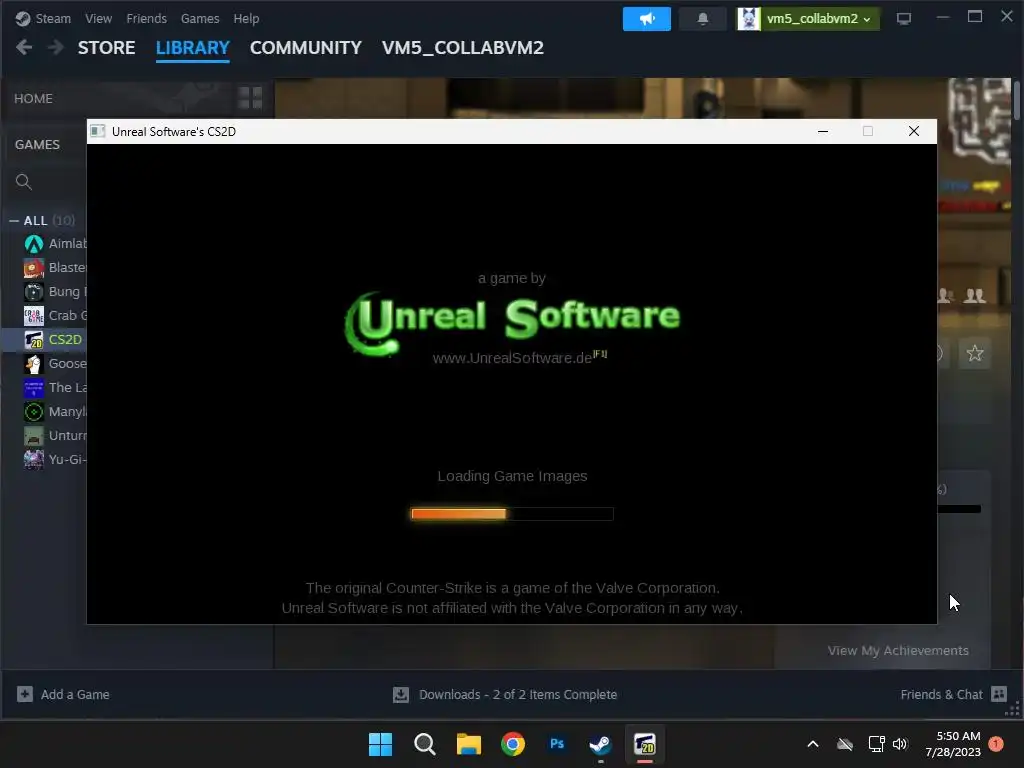The image size is (1024, 768).
Task: Open the notifications bell
Action: click(x=703, y=19)
